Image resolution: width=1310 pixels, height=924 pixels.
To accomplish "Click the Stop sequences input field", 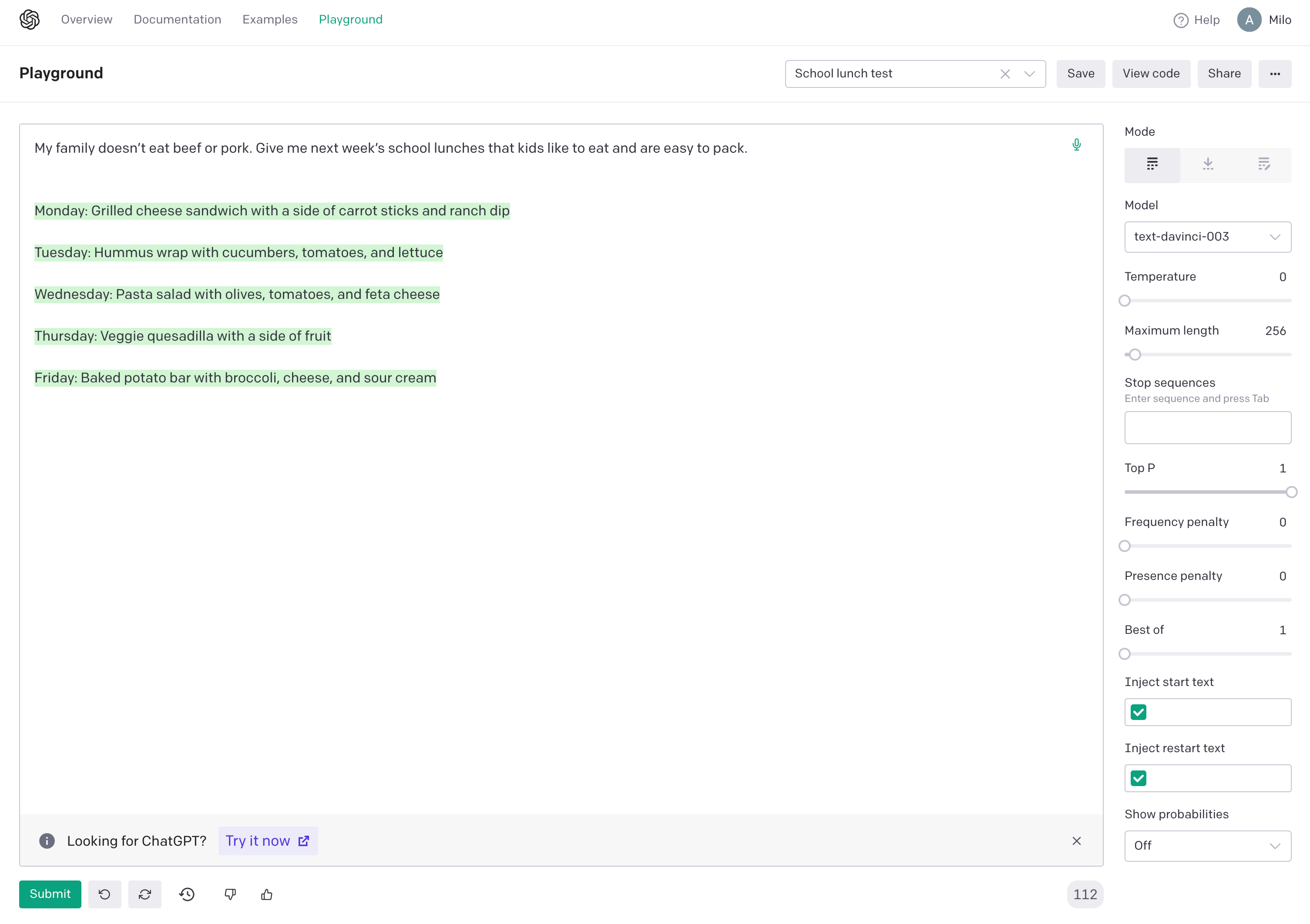I will coord(1207,427).
